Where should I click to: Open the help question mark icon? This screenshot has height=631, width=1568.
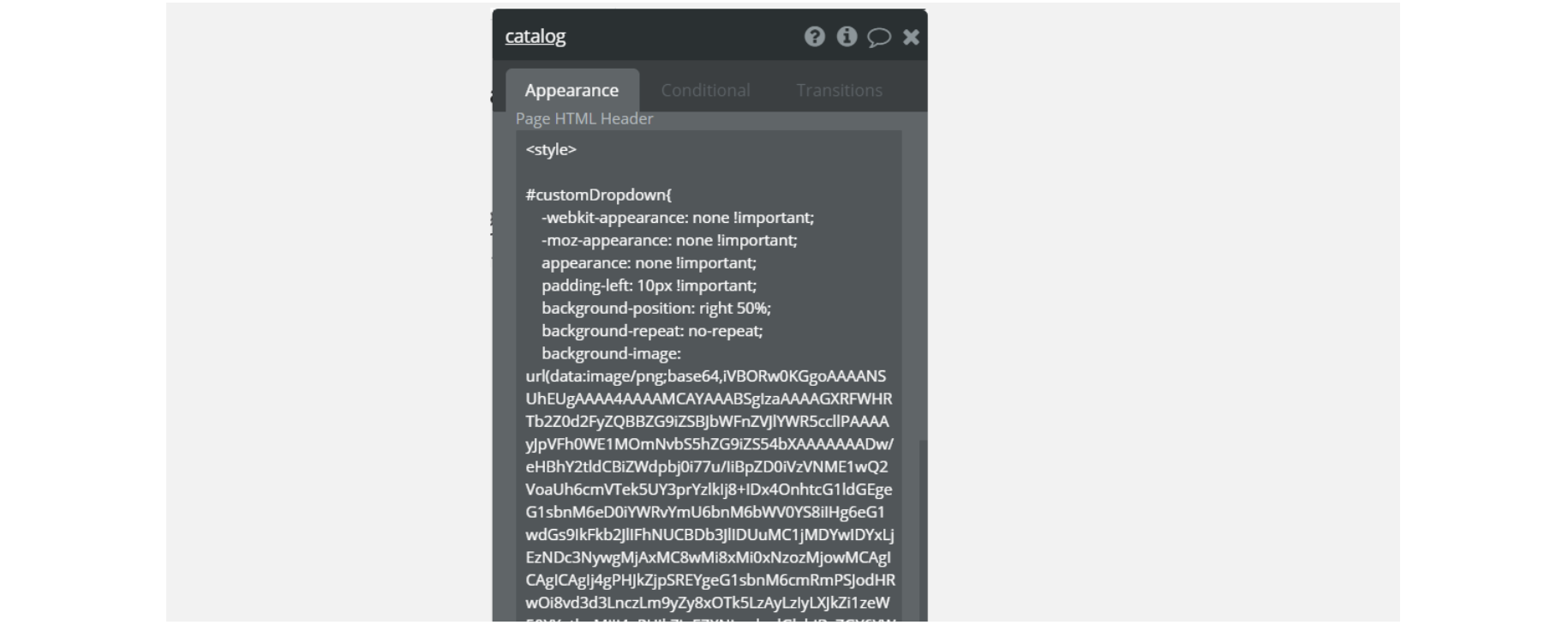click(814, 36)
